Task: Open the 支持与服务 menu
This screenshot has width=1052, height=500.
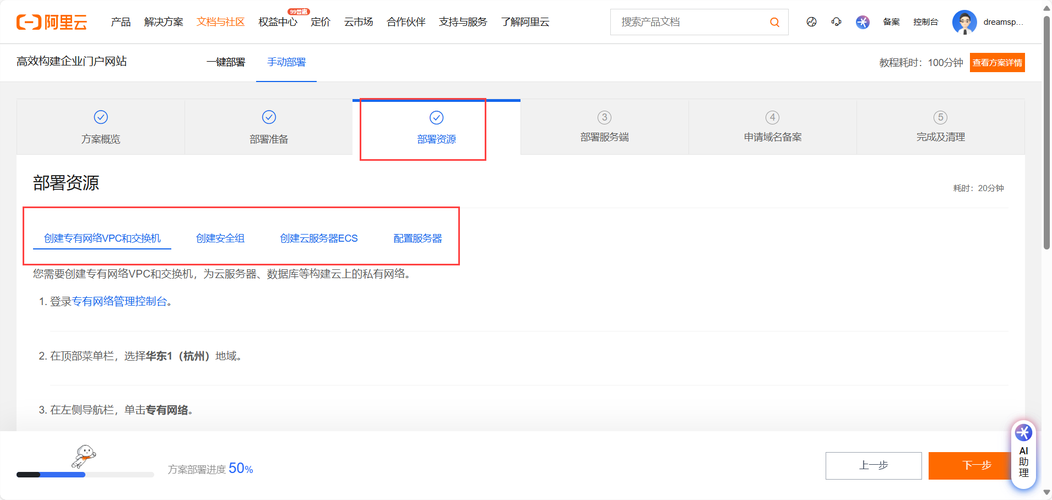Action: [463, 22]
